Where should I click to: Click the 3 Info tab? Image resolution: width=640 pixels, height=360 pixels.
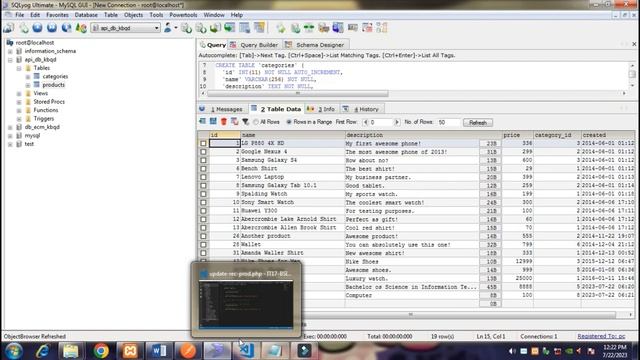(323, 109)
